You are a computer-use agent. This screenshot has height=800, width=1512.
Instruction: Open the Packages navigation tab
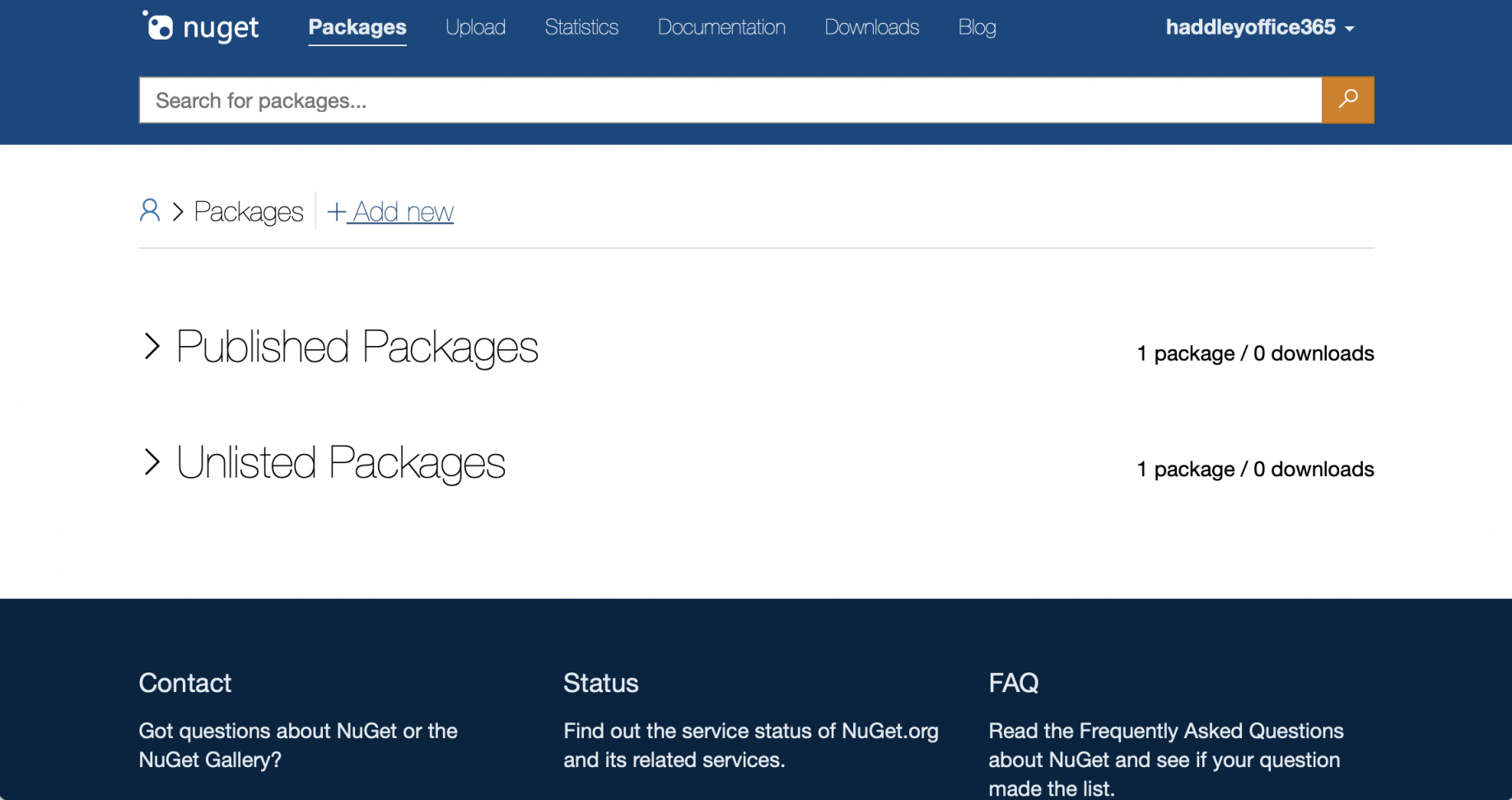(x=357, y=27)
